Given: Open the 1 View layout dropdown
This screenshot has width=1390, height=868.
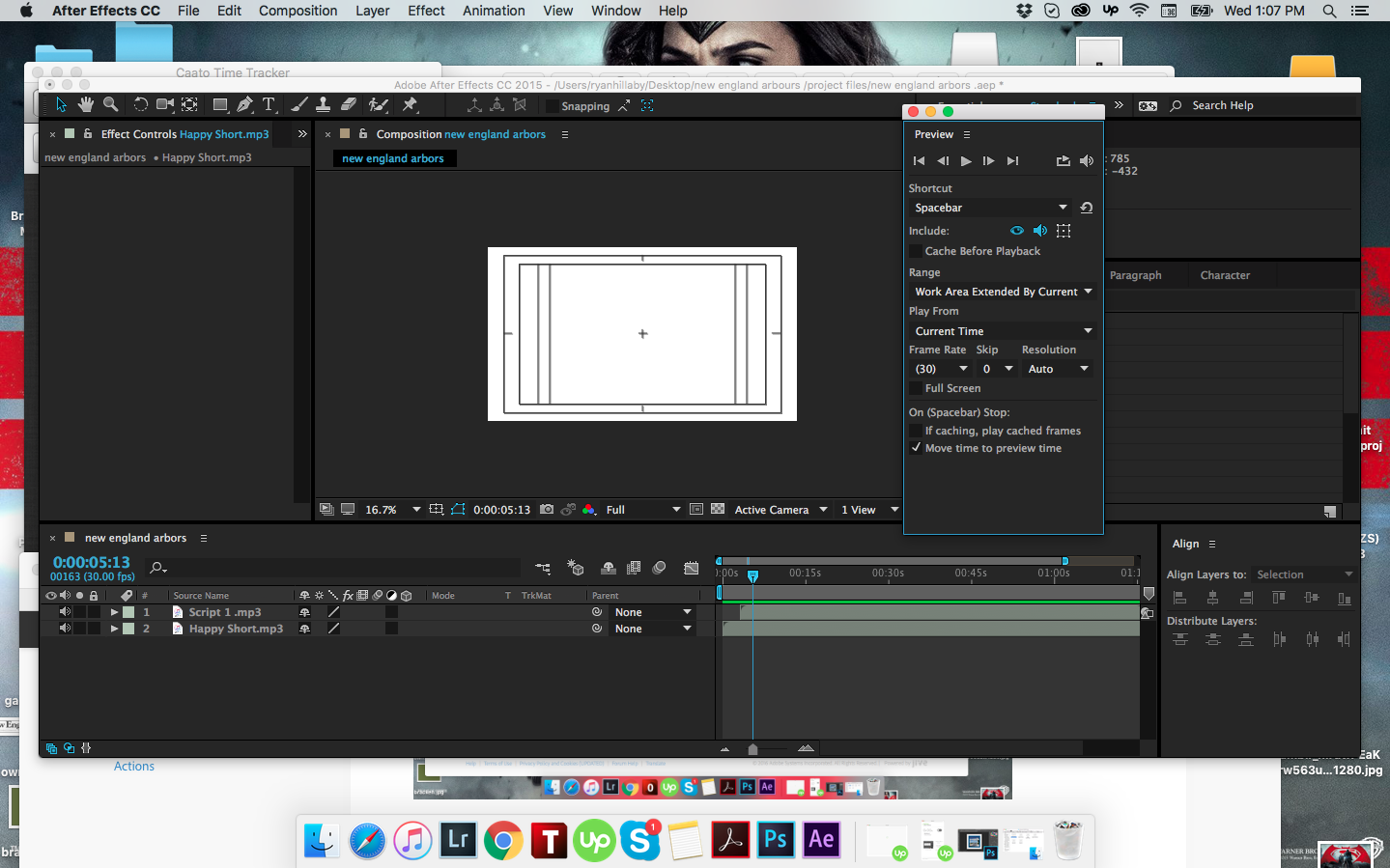Looking at the screenshot, I should pos(868,510).
